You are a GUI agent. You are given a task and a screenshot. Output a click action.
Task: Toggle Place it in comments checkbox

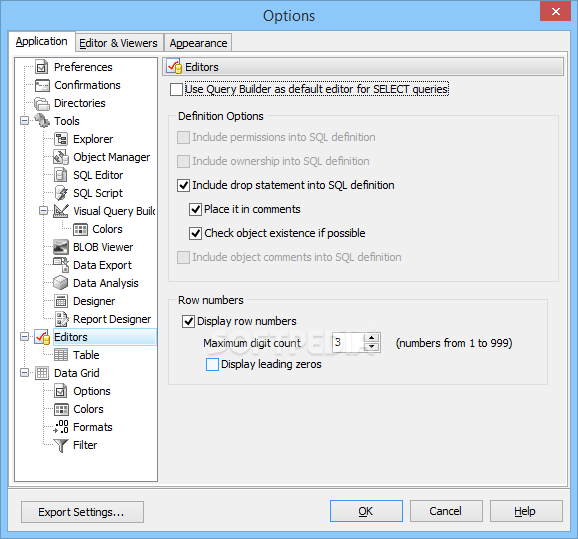[195, 209]
